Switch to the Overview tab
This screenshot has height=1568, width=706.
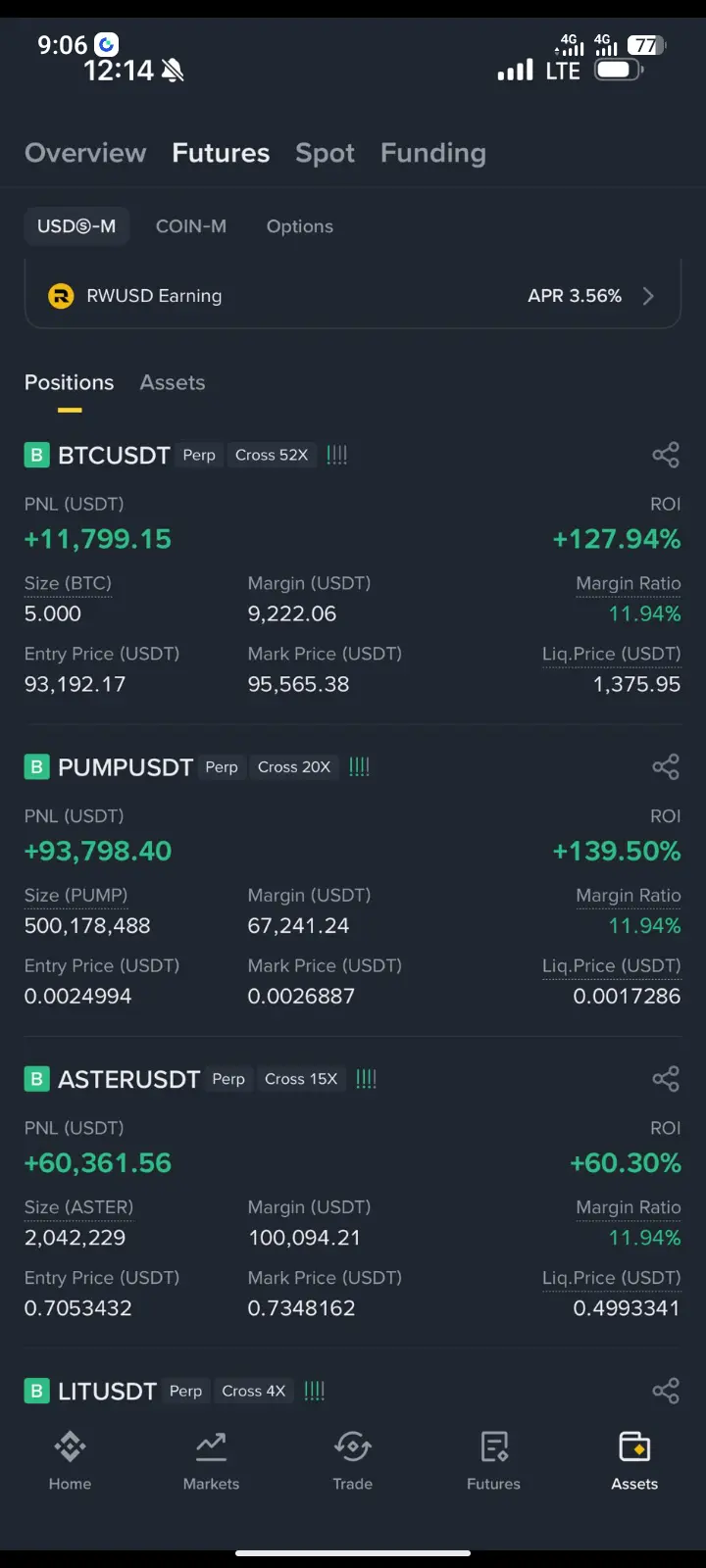click(85, 153)
